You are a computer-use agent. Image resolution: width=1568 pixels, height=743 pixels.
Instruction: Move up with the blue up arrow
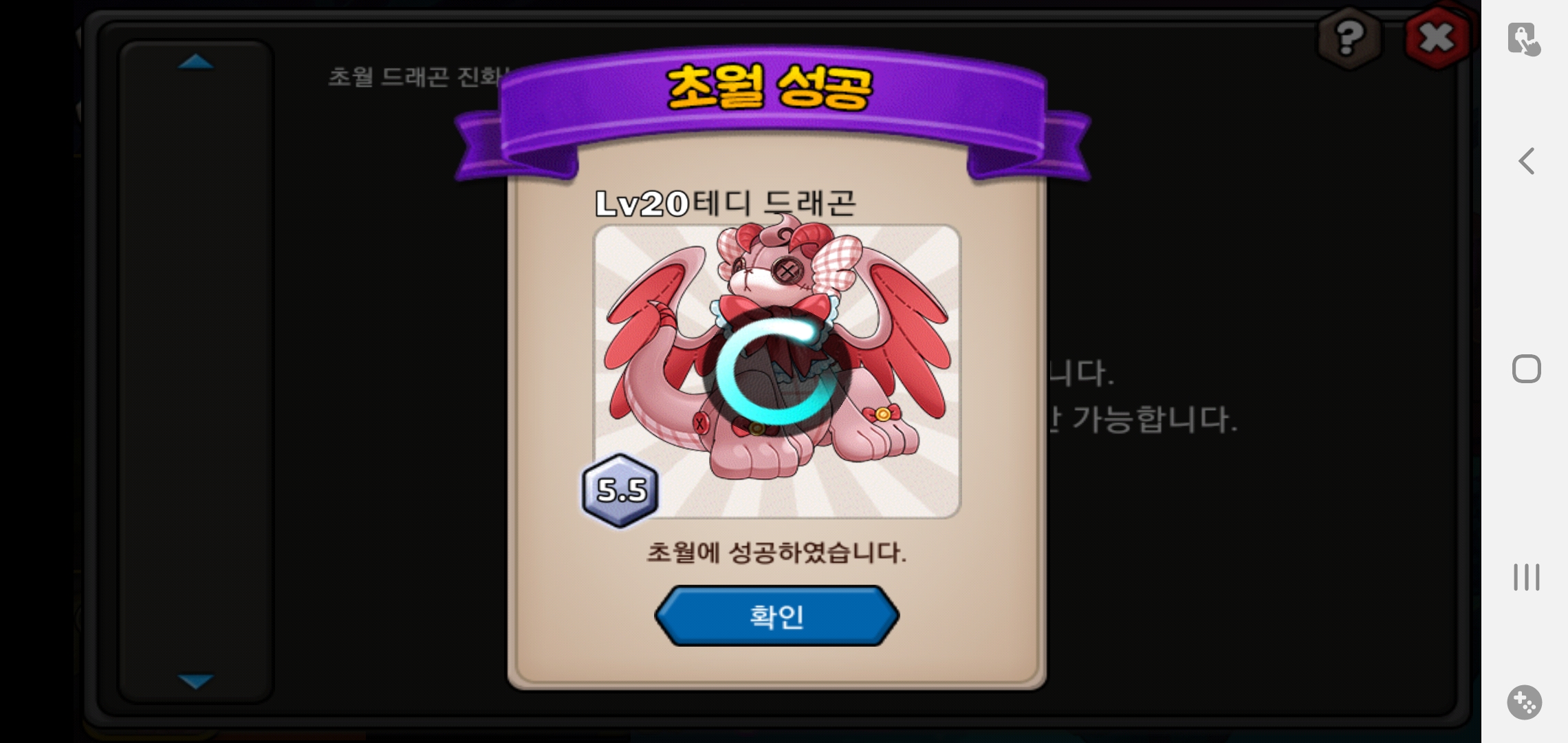196,62
